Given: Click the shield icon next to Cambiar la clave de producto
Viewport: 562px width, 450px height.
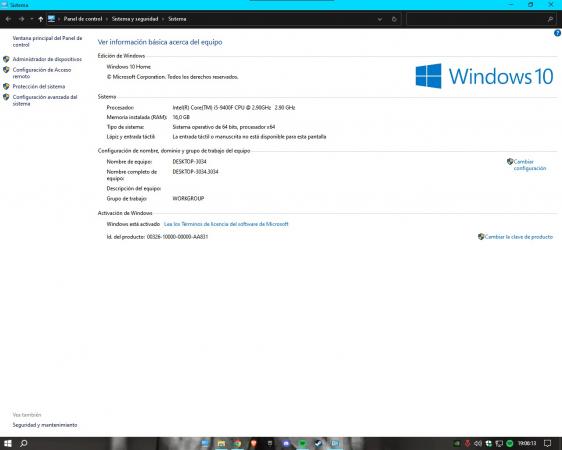Looking at the screenshot, I should click(481, 236).
